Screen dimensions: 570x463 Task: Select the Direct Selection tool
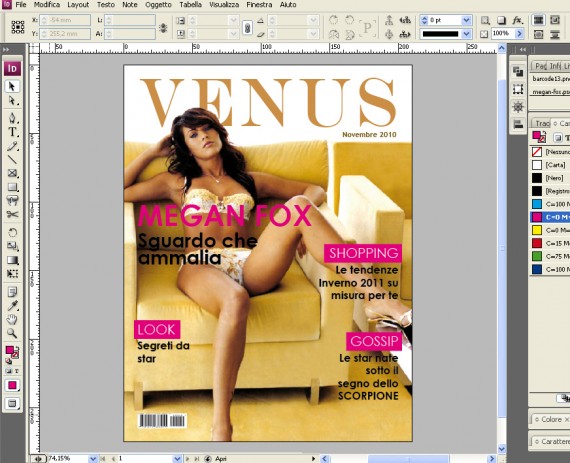tap(12, 101)
